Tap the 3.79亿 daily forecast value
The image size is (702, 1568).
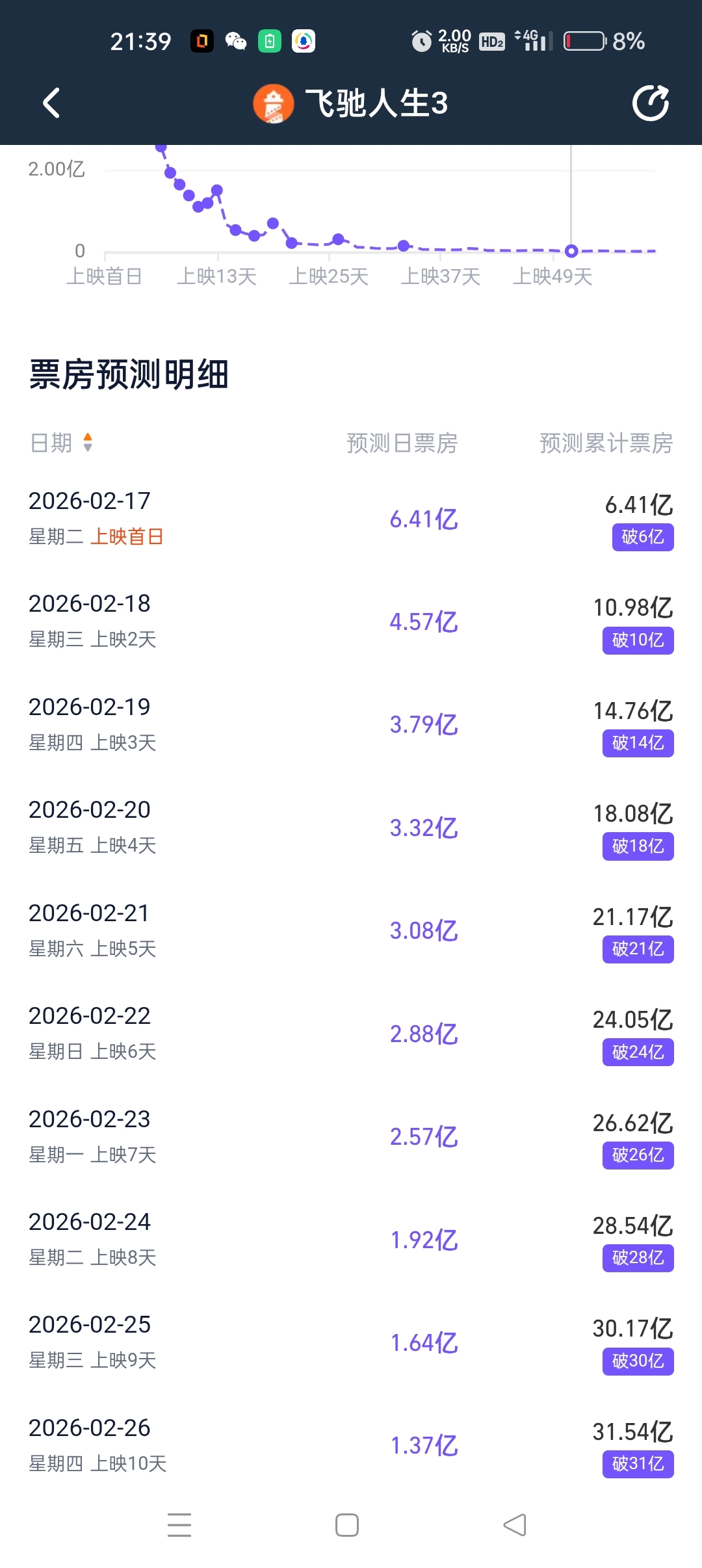[424, 725]
